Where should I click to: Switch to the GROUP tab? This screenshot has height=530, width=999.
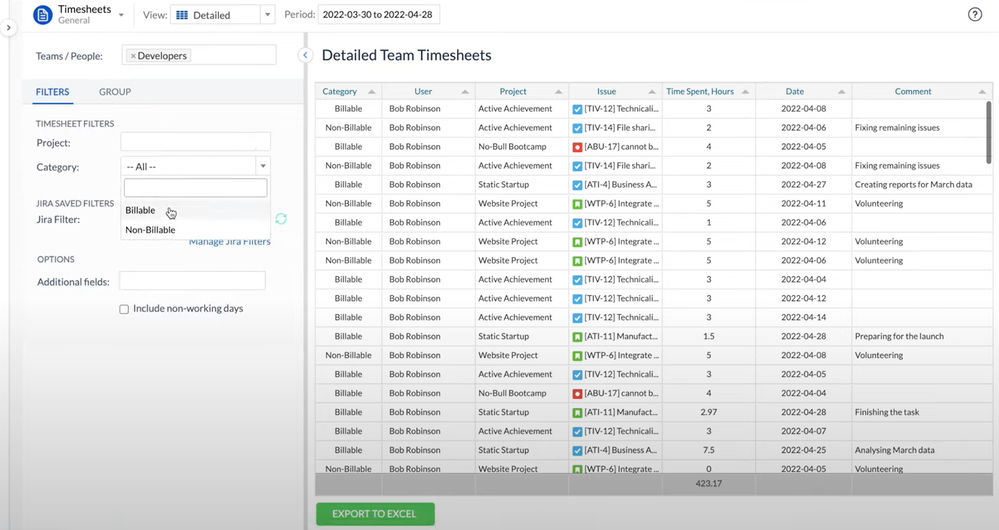[115, 92]
